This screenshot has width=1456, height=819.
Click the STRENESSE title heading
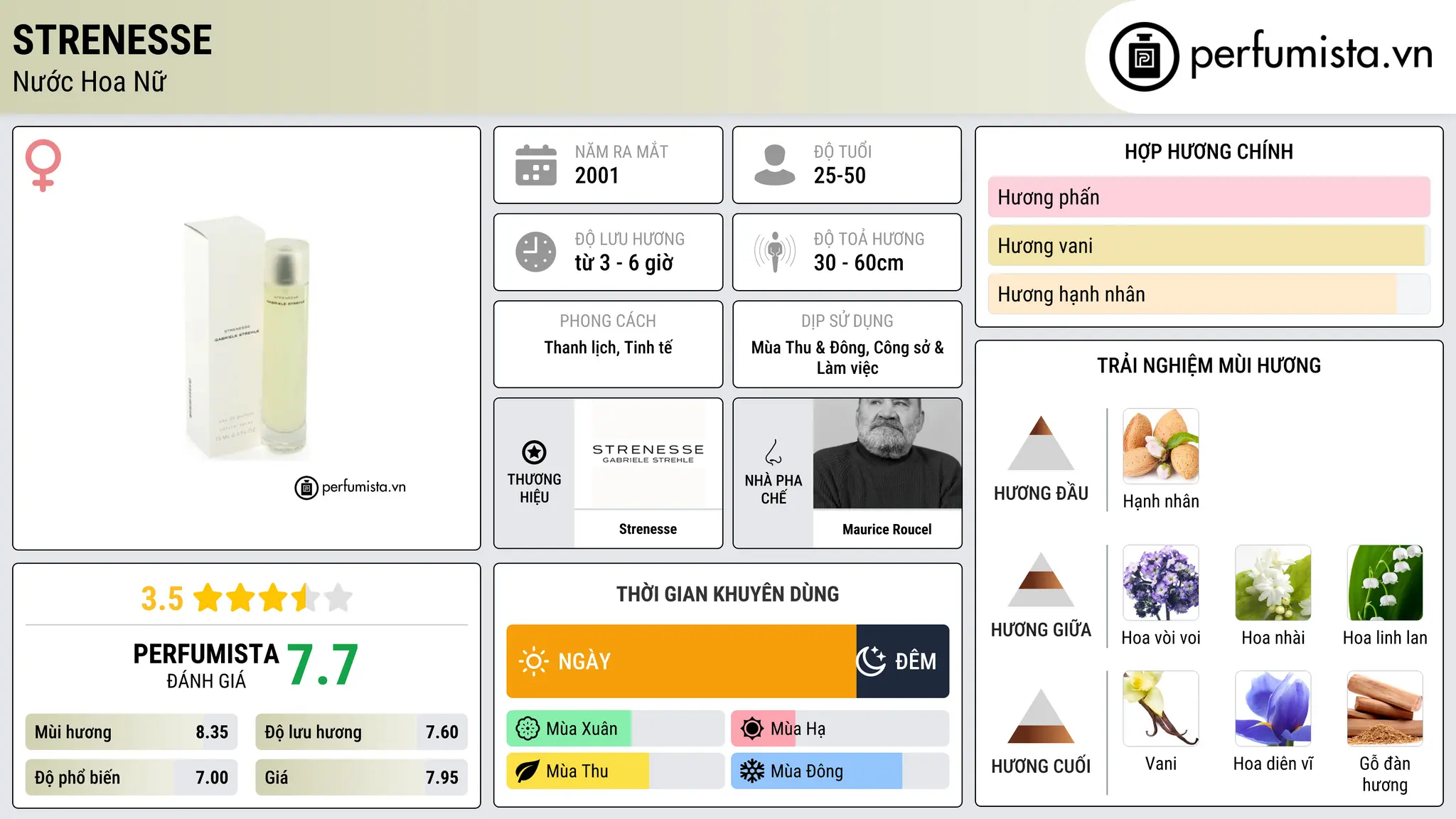click(x=112, y=40)
